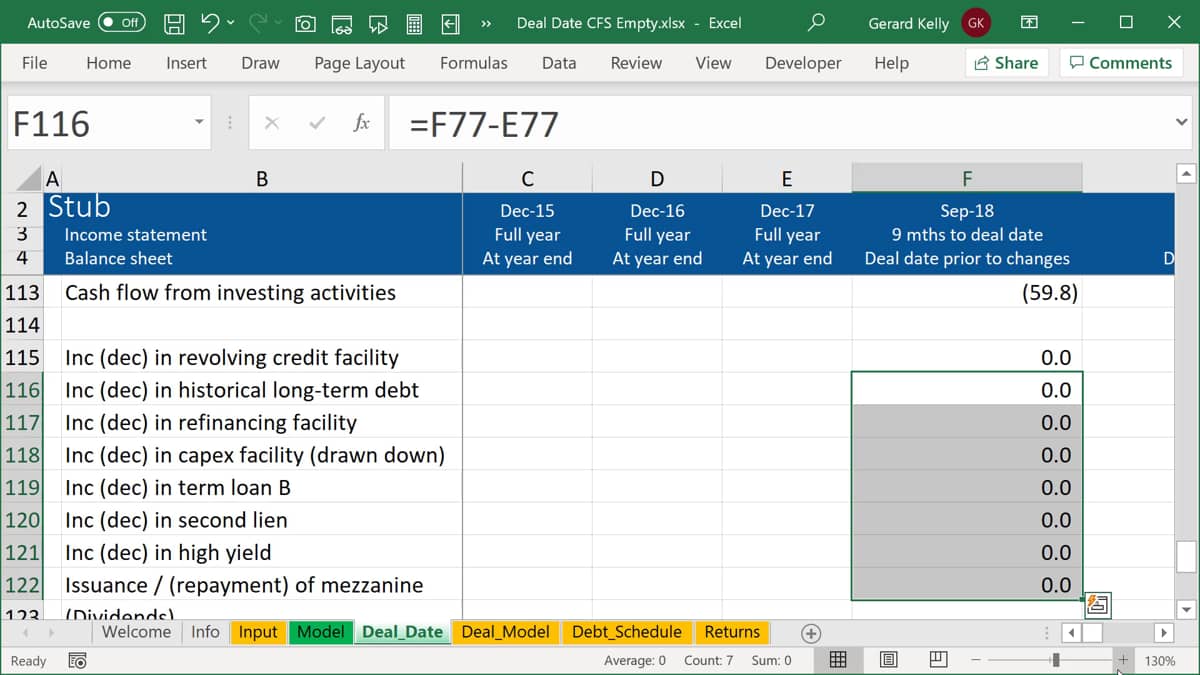Click into the formula bar showing =F77-E77

coord(778,123)
